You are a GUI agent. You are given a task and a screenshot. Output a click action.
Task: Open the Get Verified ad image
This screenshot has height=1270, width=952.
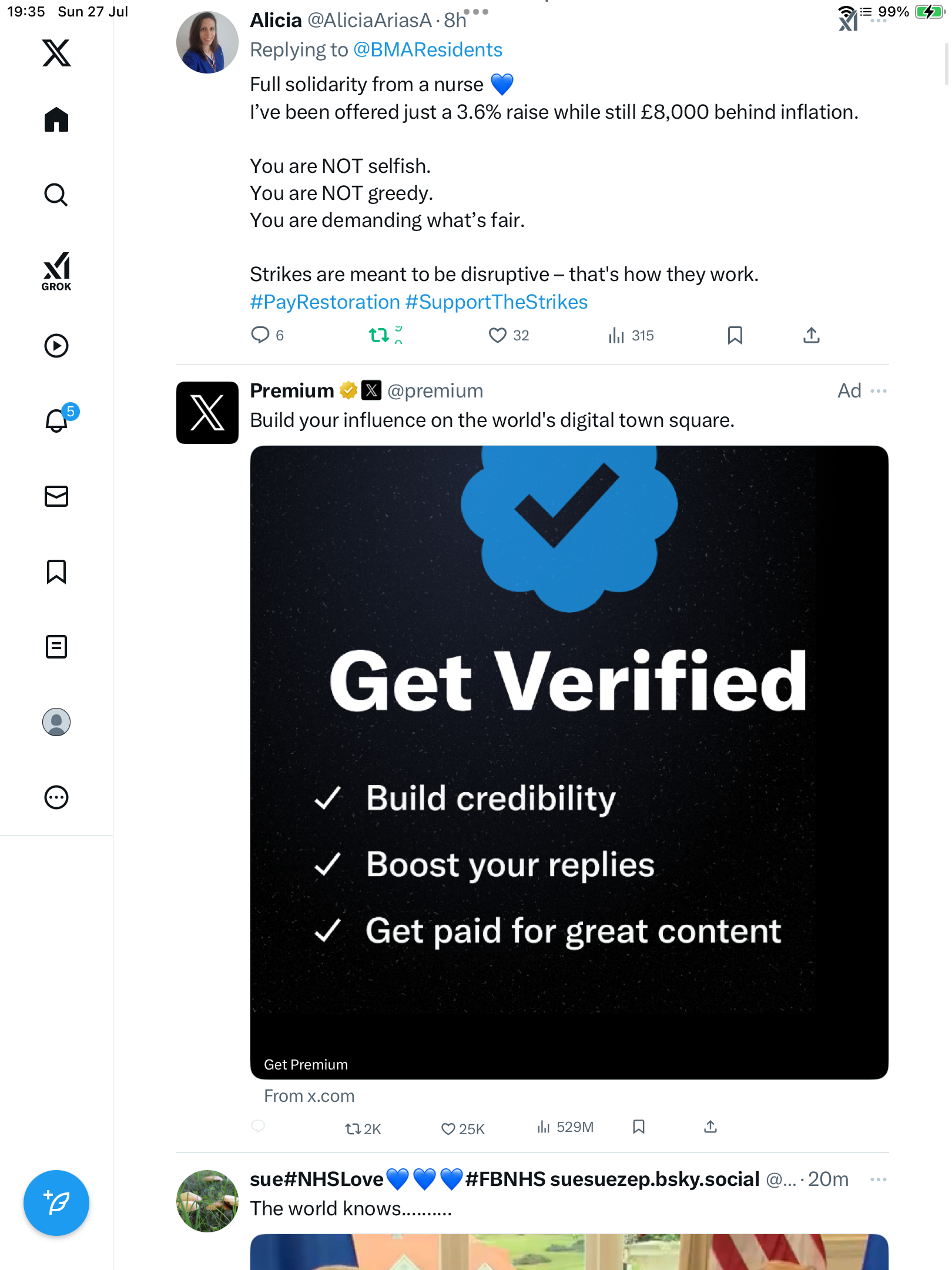pos(569,762)
